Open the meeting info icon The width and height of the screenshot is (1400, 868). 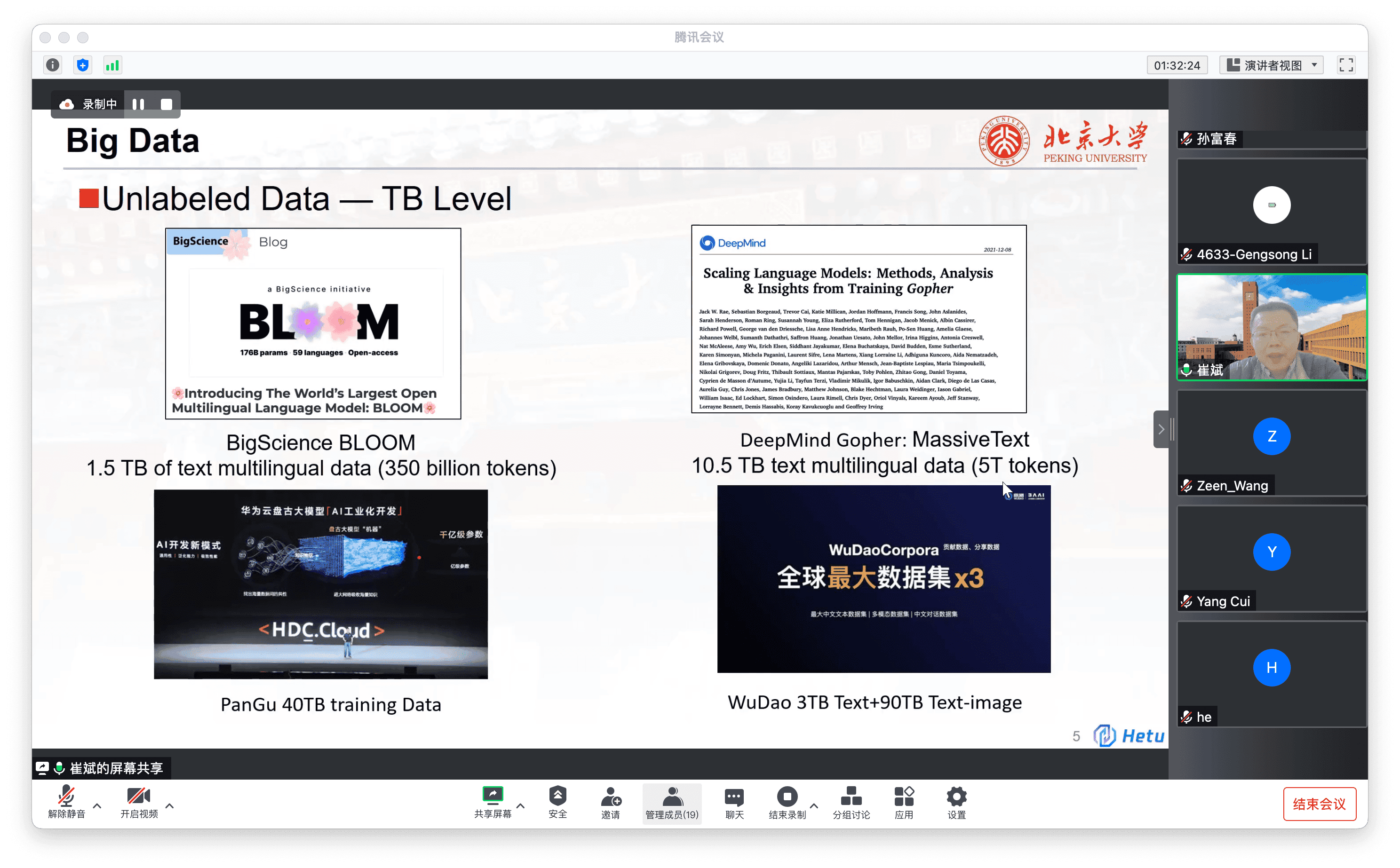(53, 65)
